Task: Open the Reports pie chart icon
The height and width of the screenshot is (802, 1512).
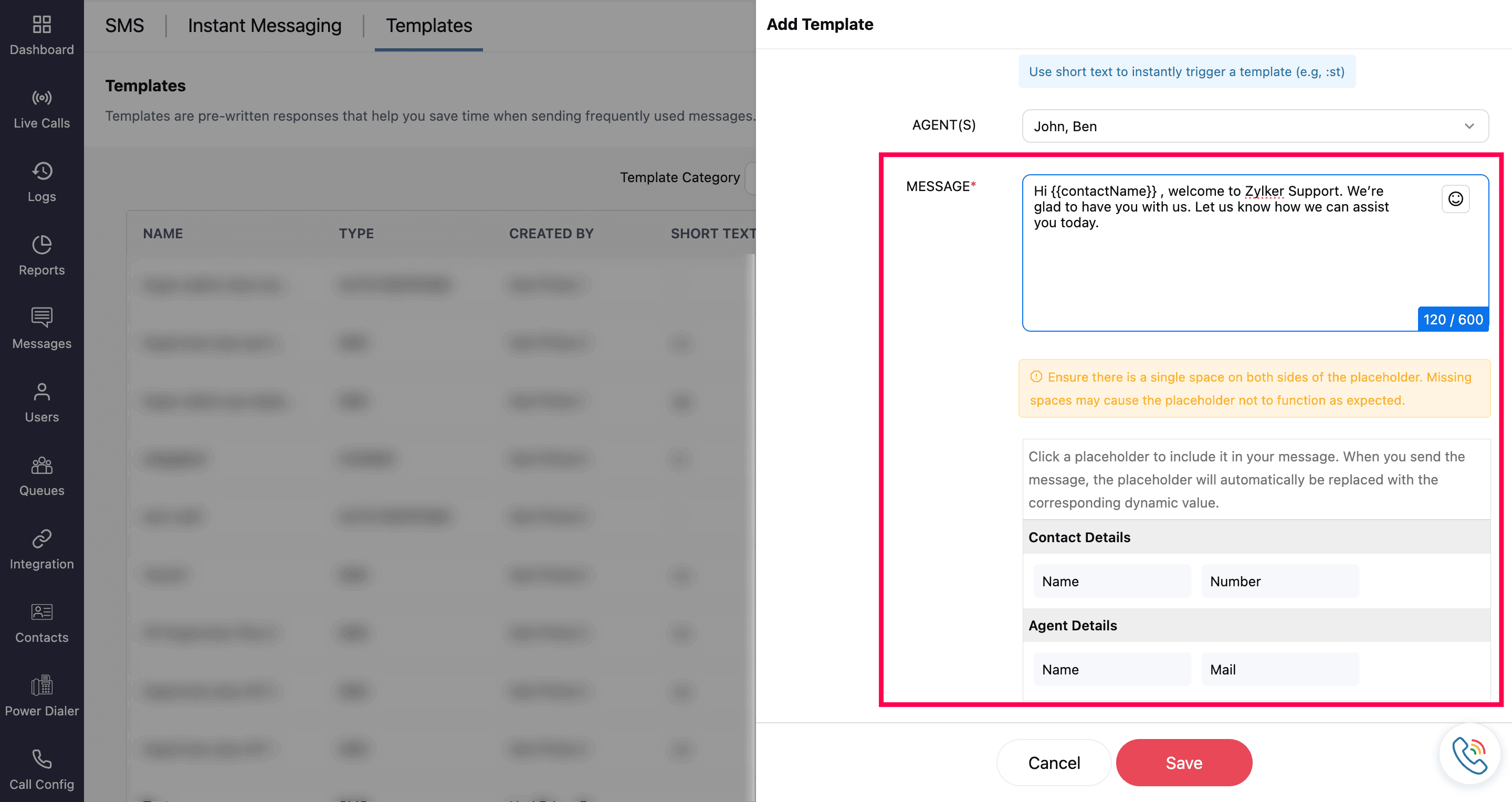Action: point(41,245)
